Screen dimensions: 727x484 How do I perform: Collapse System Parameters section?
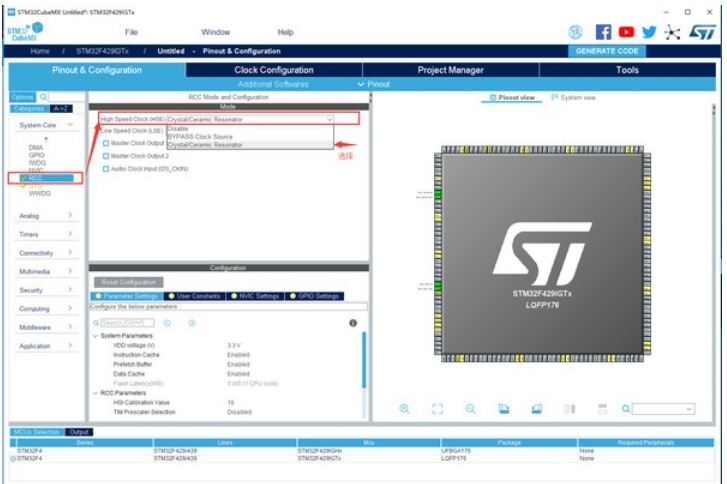(96, 336)
